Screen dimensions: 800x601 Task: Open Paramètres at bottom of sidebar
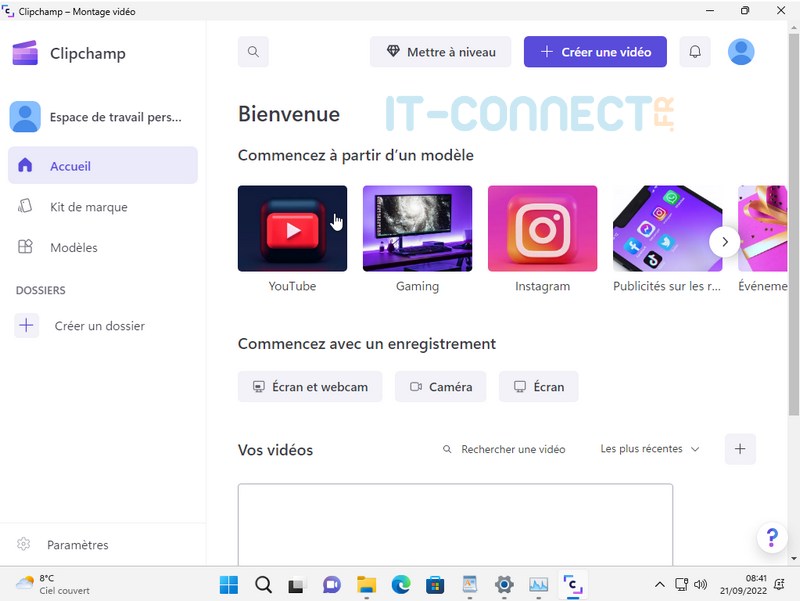(x=78, y=544)
